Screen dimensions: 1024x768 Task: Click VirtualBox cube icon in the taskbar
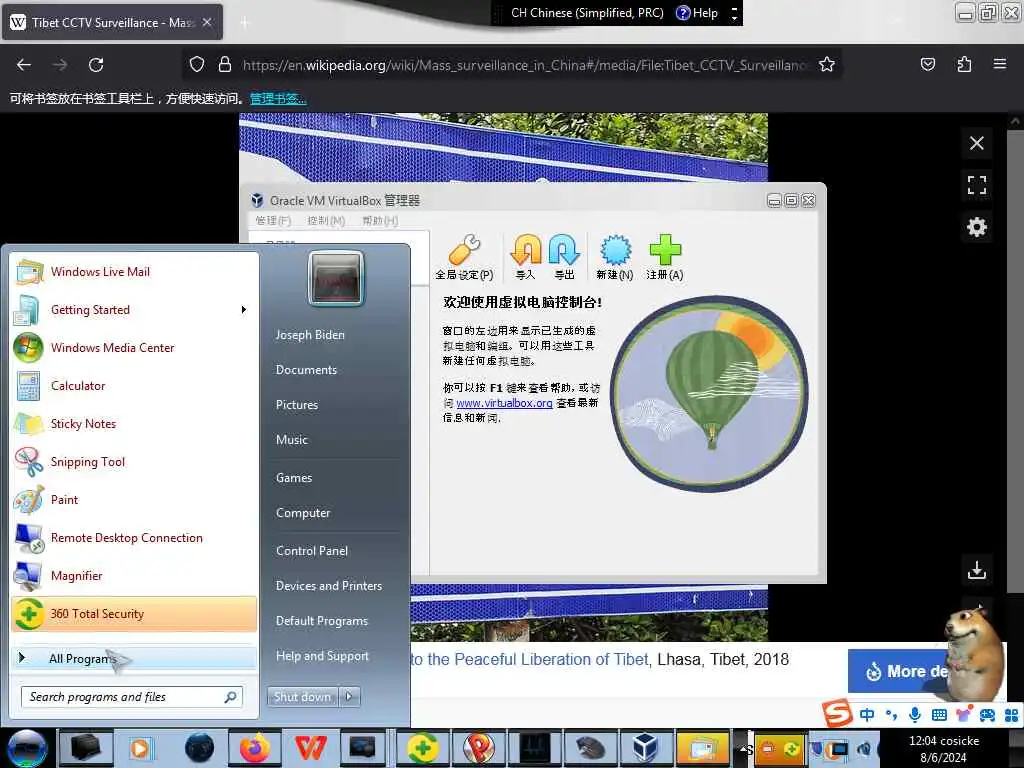click(x=645, y=748)
